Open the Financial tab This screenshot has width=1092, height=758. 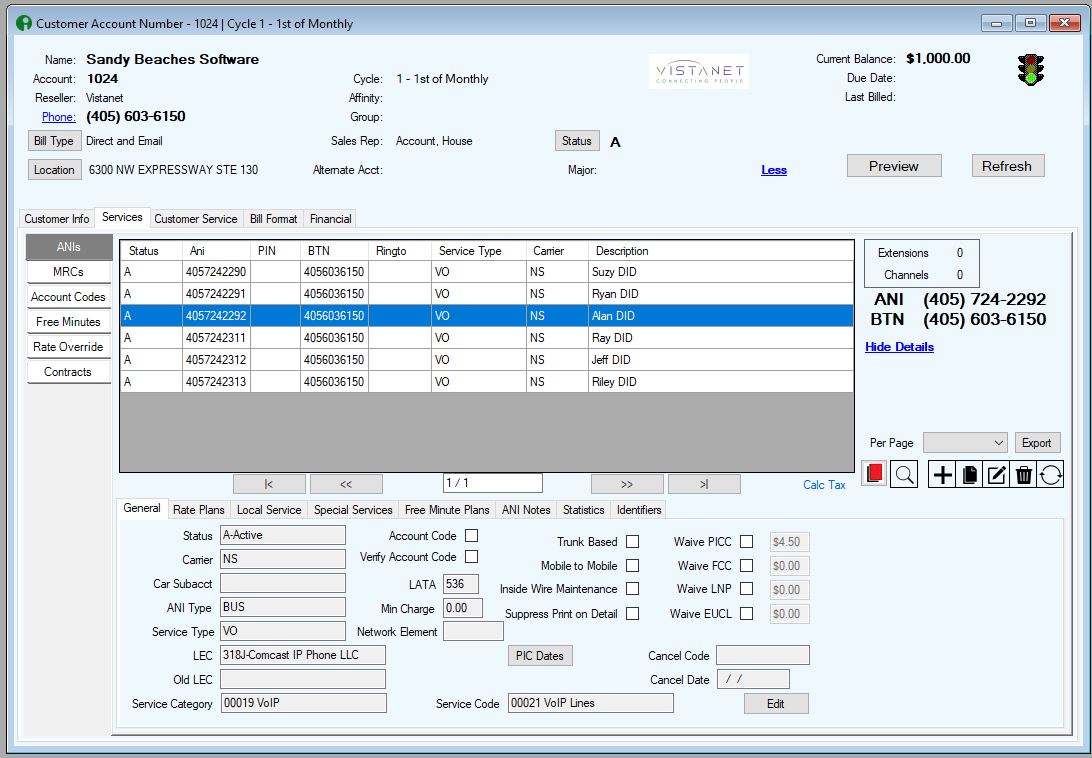point(331,219)
